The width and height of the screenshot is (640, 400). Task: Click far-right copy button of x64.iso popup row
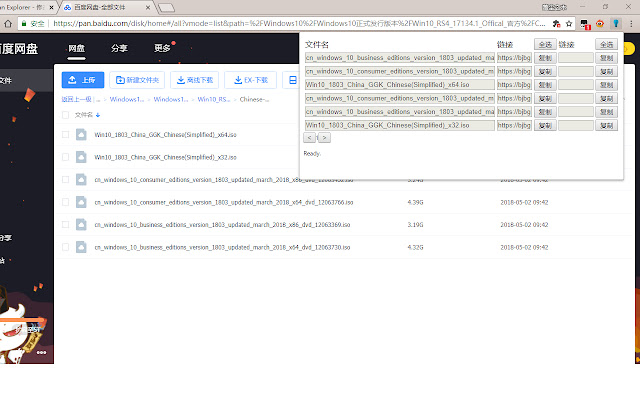[606, 85]
